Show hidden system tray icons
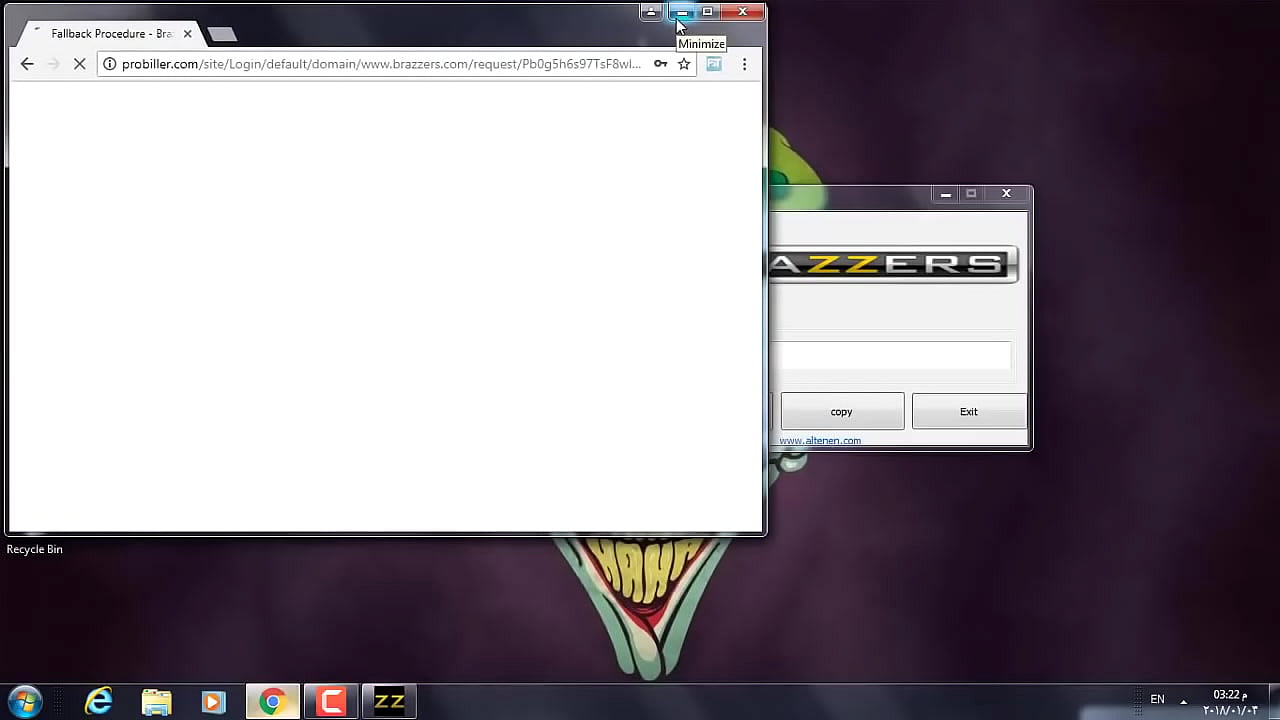Image resolution: width=1280 pixels, height=720 pixels. (x=1184, y=701)
